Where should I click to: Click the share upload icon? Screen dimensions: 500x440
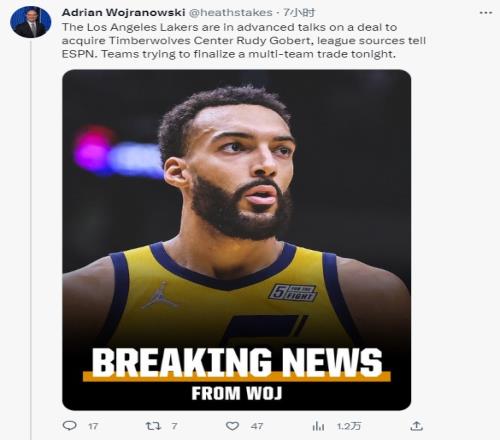point(416,425)
